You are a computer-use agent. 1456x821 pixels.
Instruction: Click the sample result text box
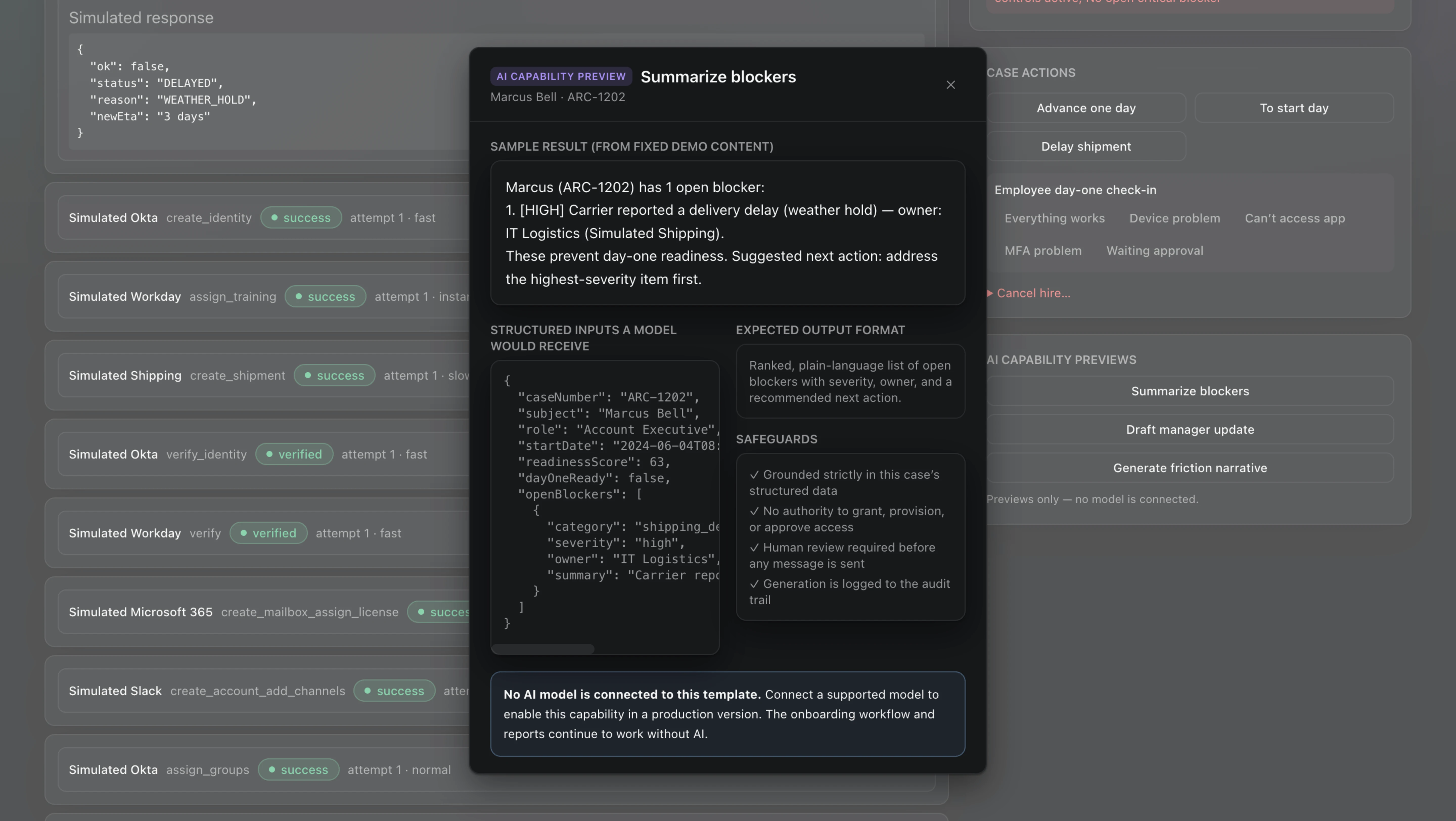tap(727, 233)
